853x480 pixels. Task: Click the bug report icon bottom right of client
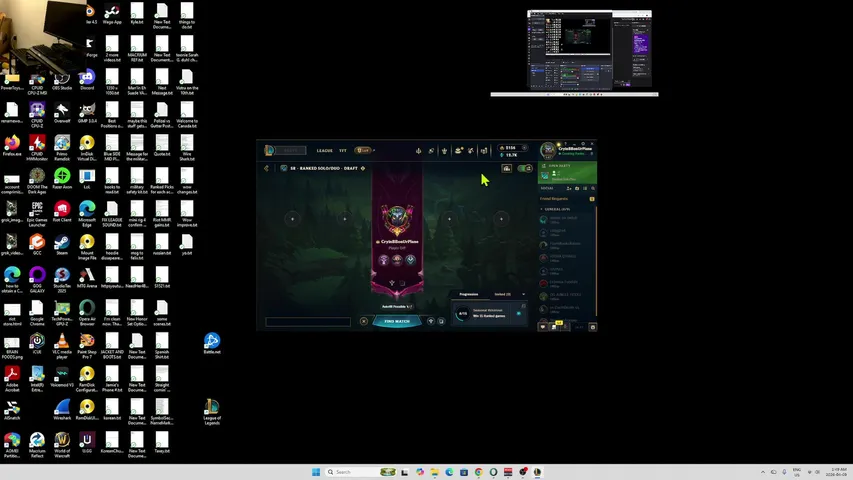pyautogui.click(x=593, y=327)
